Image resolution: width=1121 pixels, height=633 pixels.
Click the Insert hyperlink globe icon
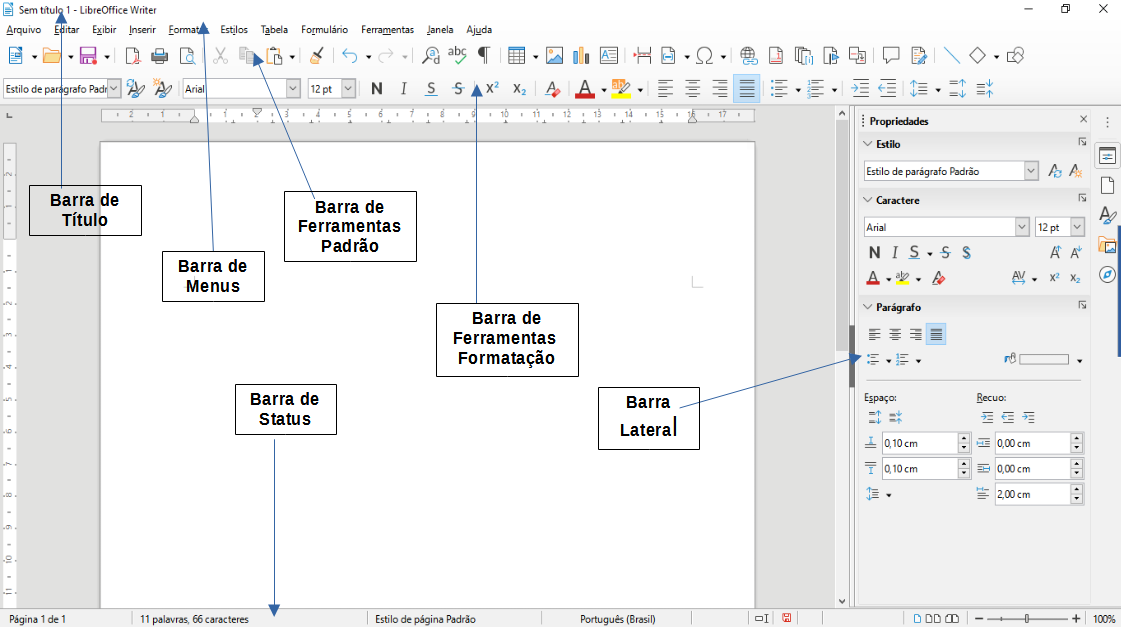pyautogui.click(x=748, y=56)
